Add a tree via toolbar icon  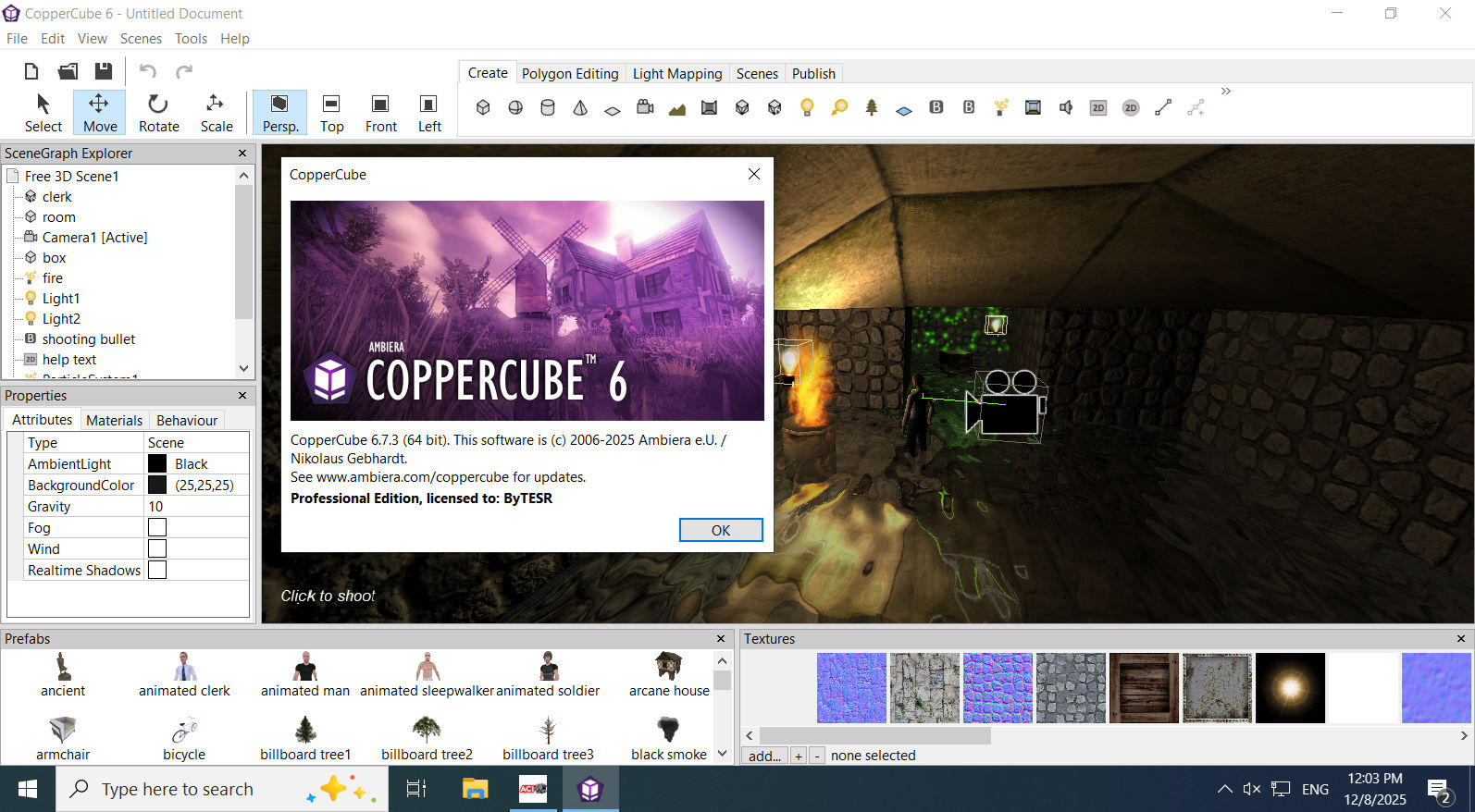pyautogui.click(x=871, y=107)
